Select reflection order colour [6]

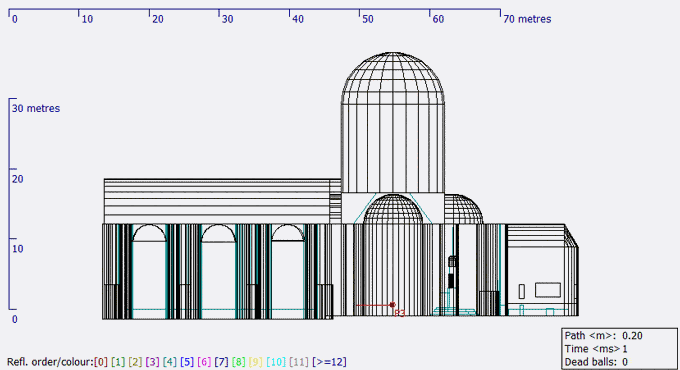[204, 362]
